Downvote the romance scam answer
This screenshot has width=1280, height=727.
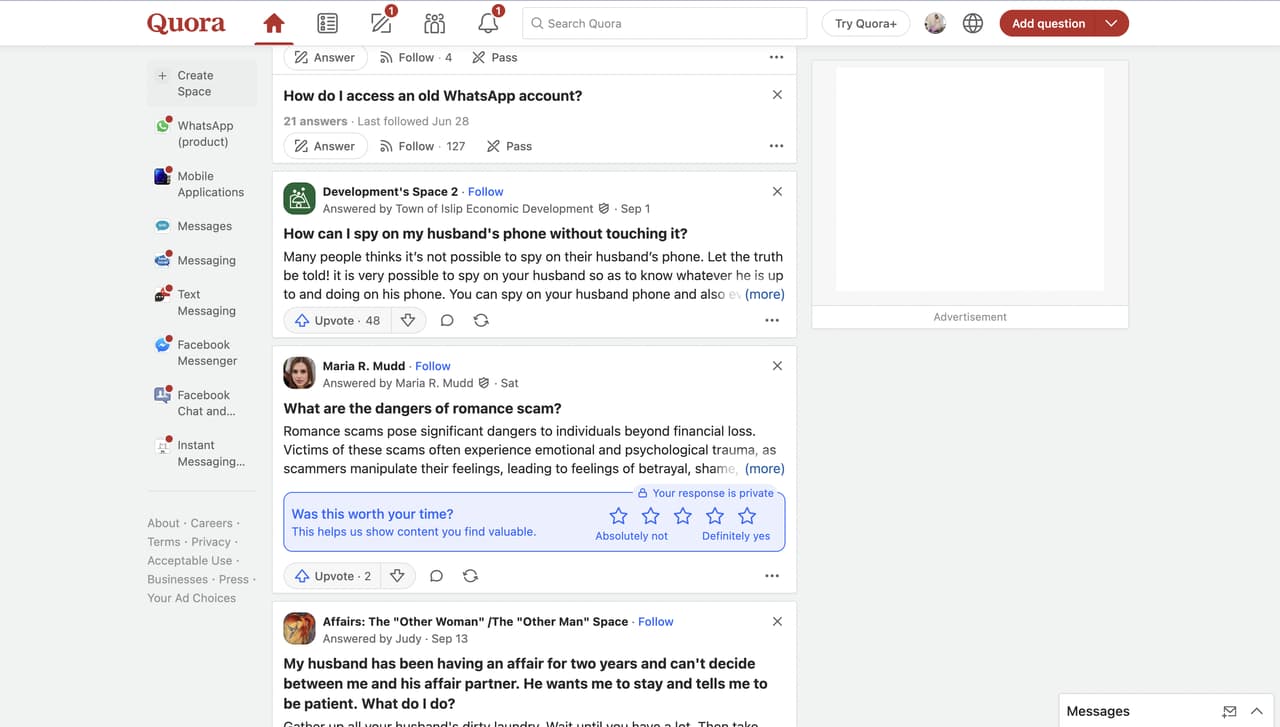pos(397,576)
